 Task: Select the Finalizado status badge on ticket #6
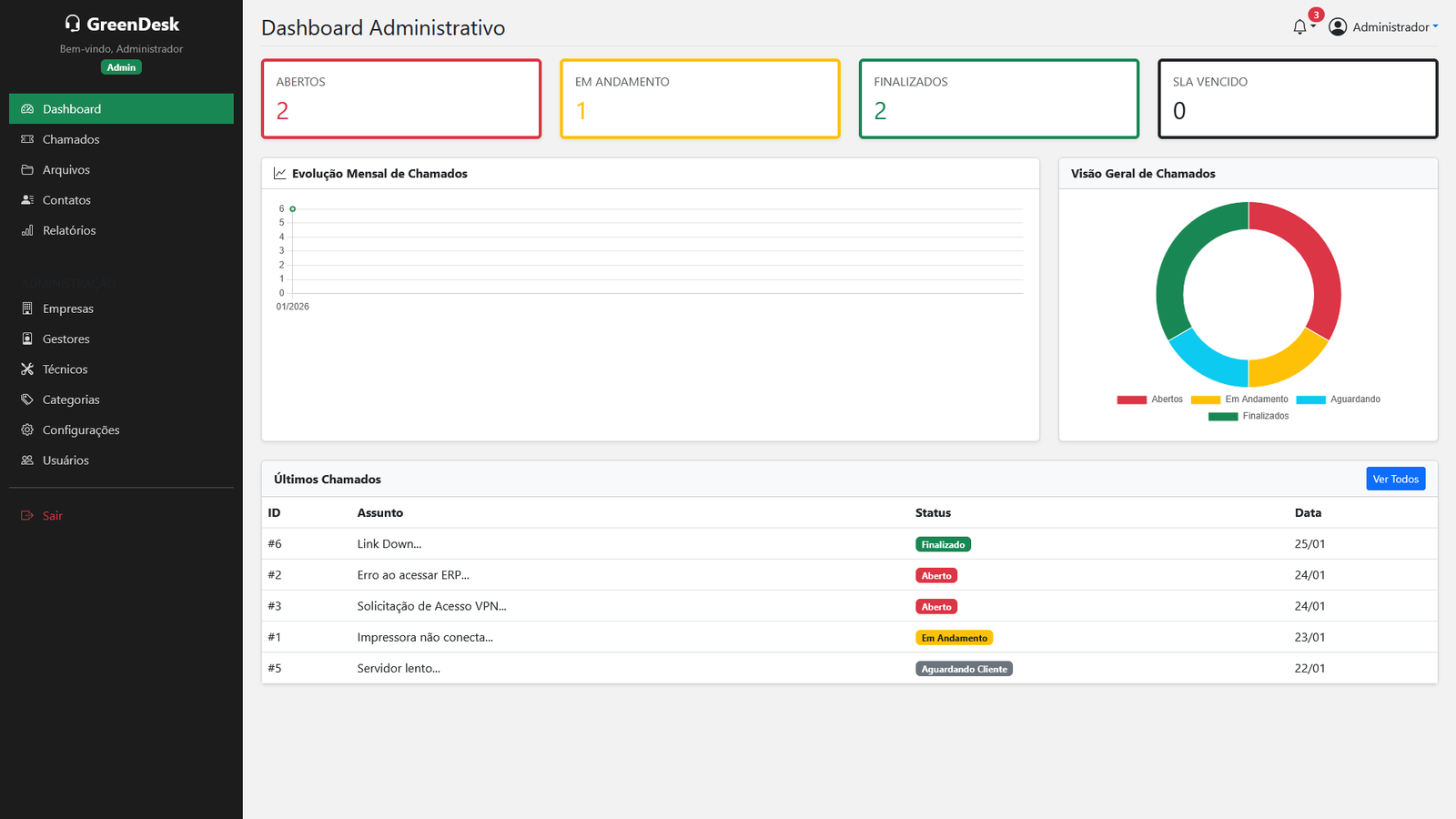pos(943,543)
